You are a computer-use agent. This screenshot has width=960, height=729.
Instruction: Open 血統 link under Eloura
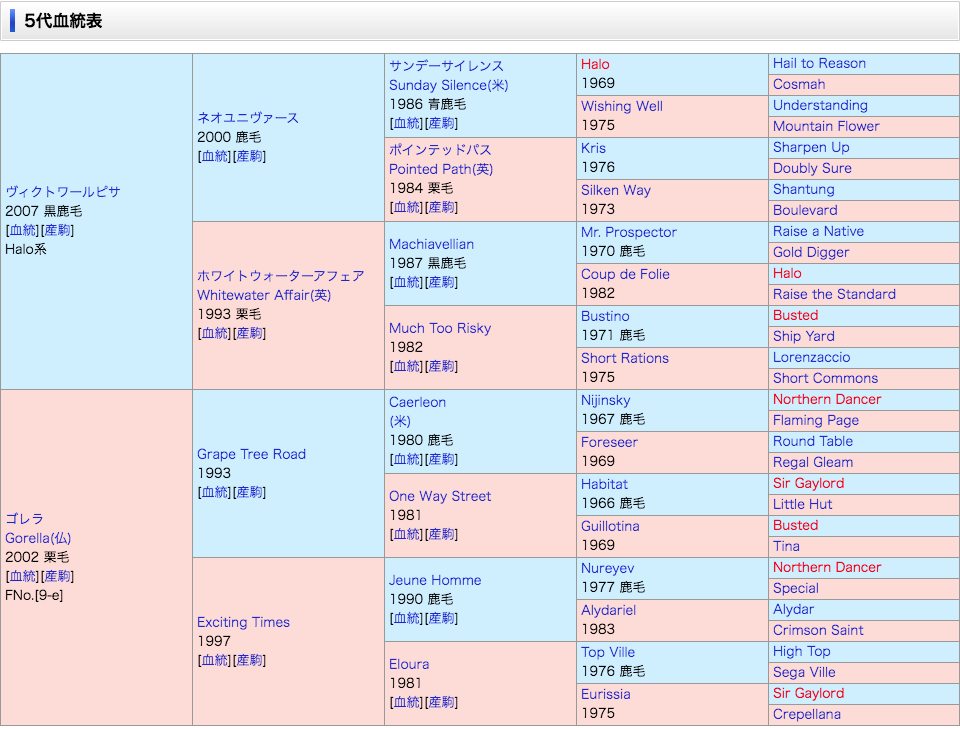pos(407,702)
